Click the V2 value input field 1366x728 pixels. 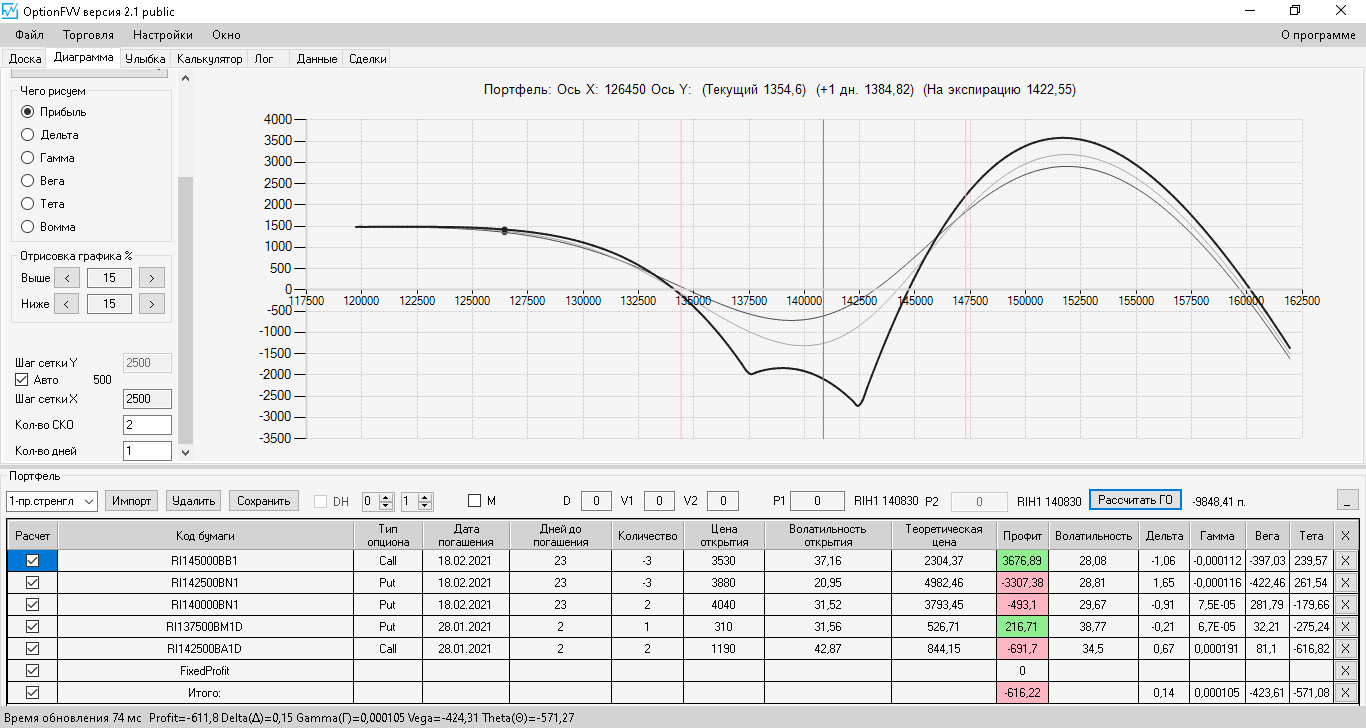click(x=723, y=501)
